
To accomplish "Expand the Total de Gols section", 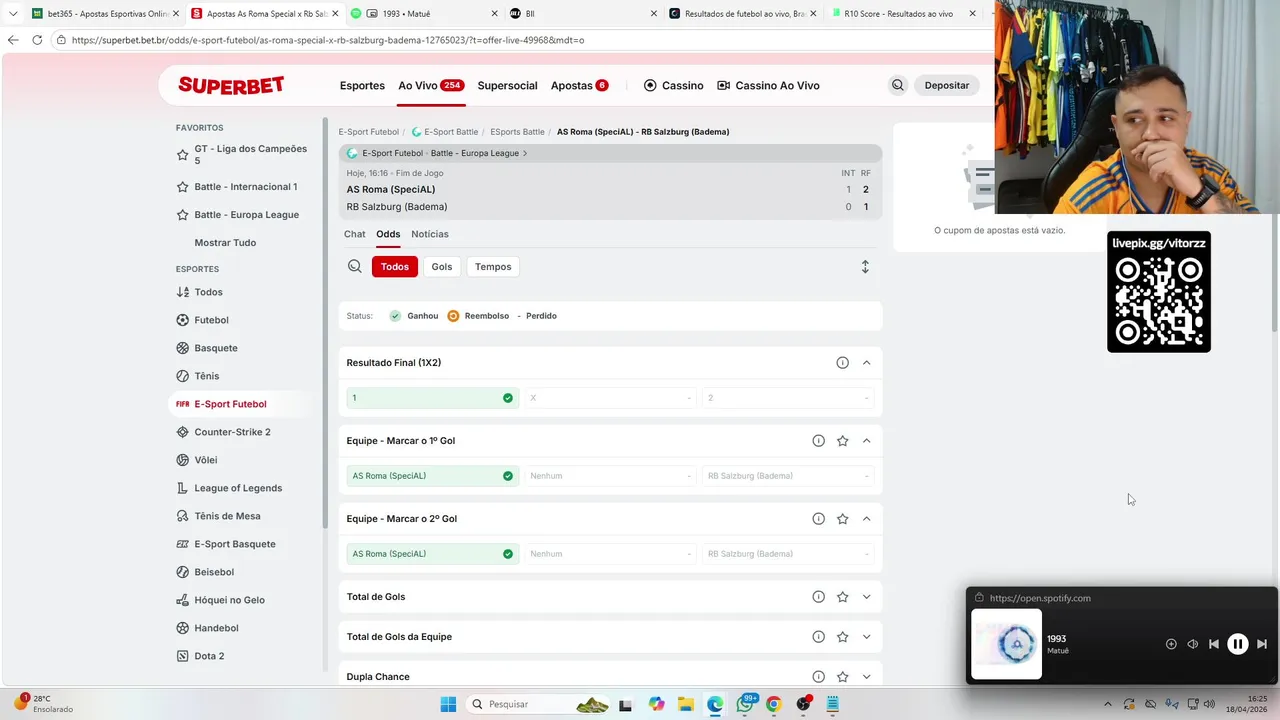I will pos(866,597).
